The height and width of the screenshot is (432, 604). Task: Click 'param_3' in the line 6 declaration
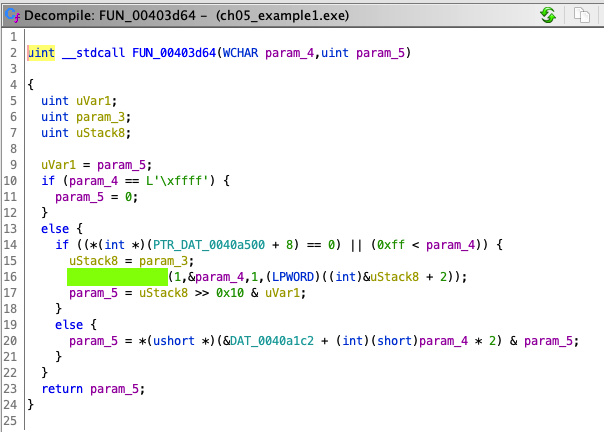[101, 117]
